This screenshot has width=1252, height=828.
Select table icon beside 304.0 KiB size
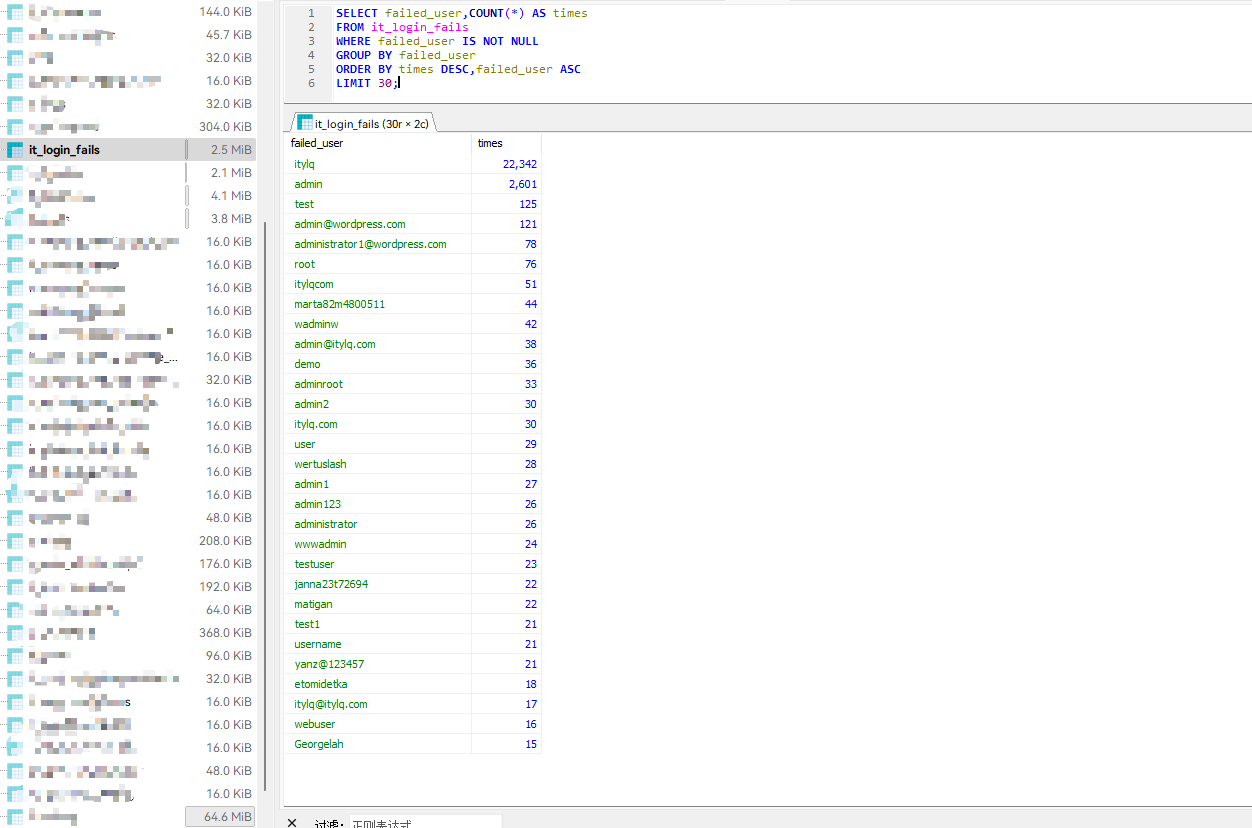pos(15,127)
